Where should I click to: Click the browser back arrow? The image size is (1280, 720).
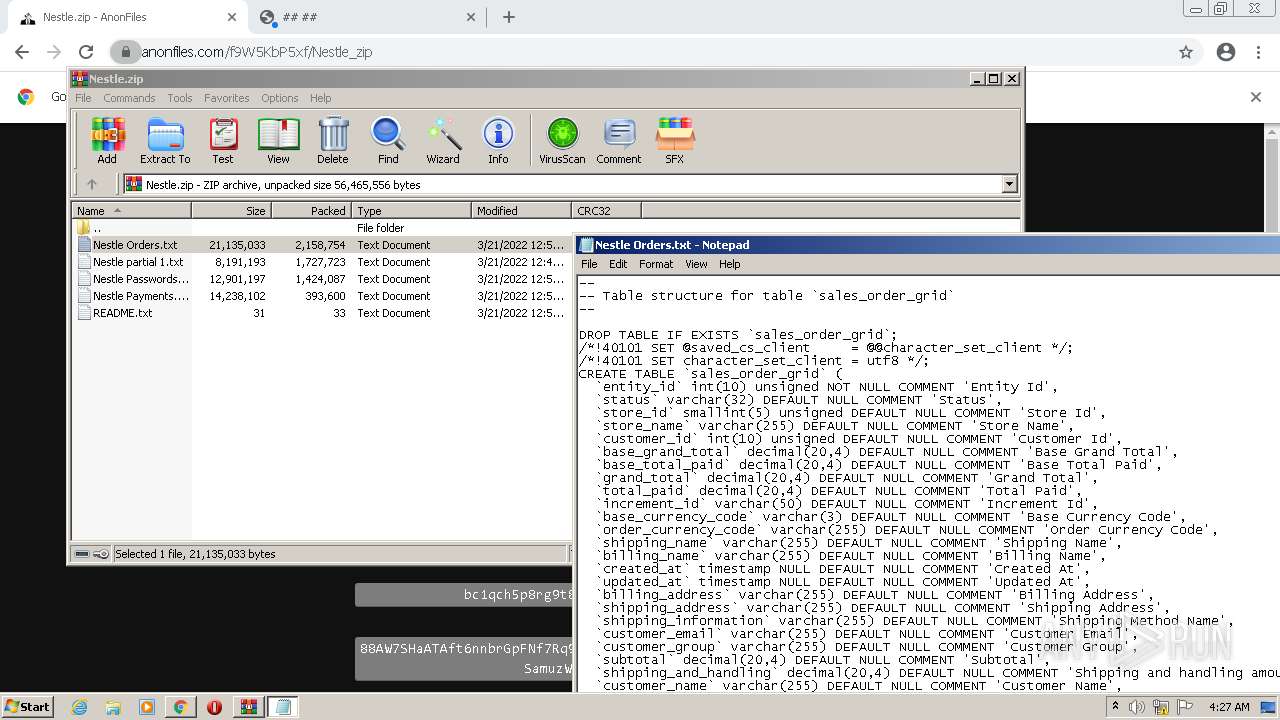point(22,52)
